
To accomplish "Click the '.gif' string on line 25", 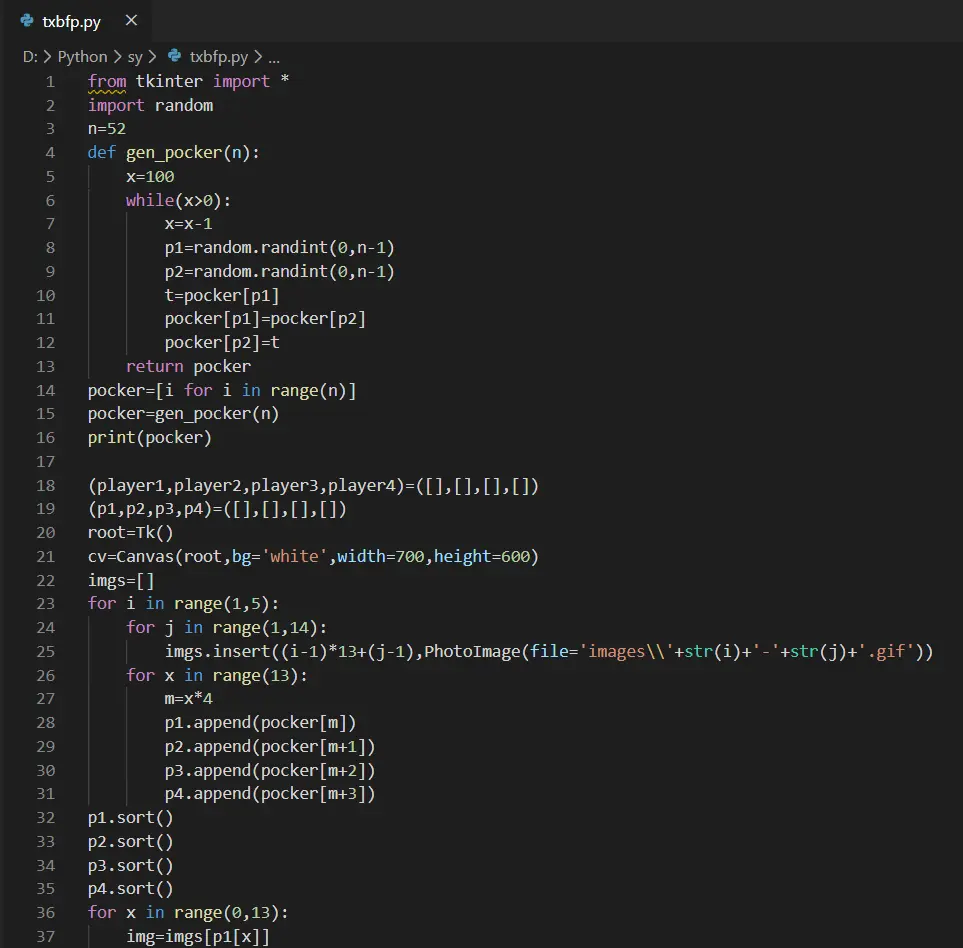I will [x=887, y=652].
